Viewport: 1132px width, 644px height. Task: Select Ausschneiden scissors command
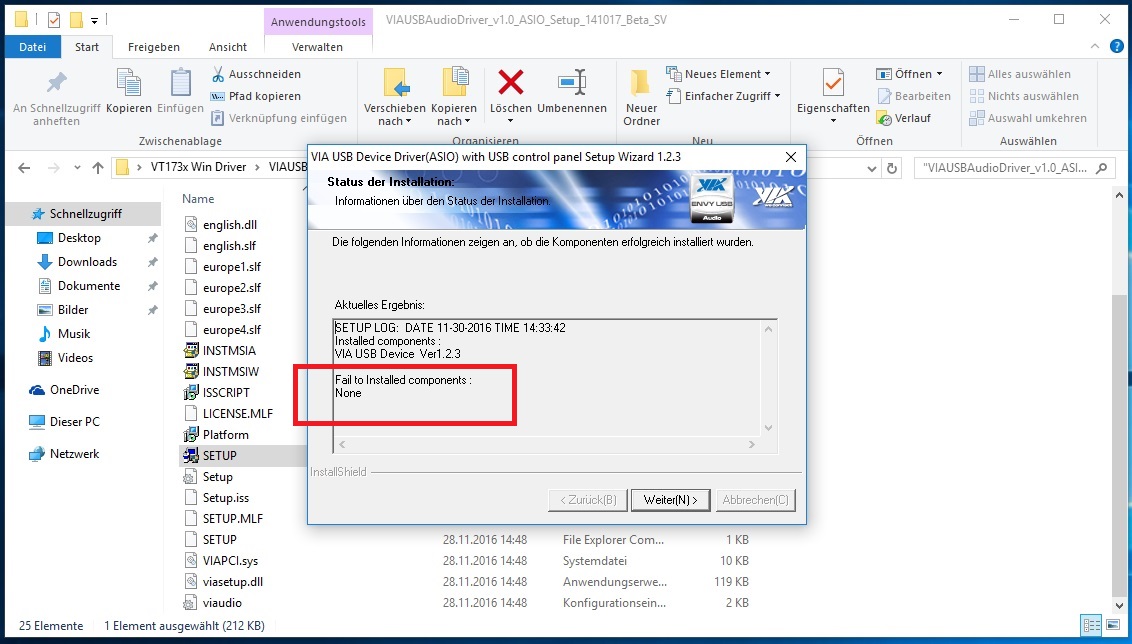(x=256, y=74)
